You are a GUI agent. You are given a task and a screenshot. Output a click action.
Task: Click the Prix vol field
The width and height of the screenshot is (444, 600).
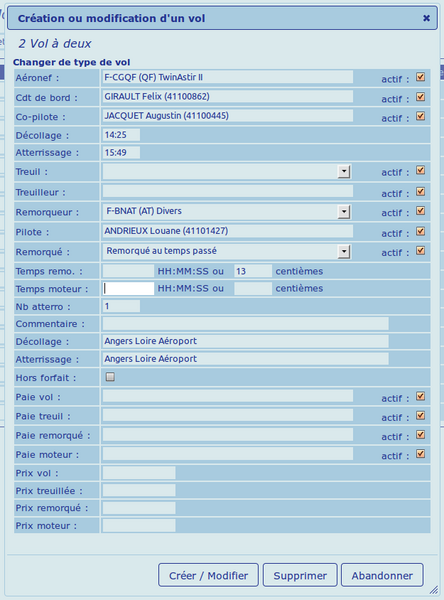pyautogui.click(x=139, y=473)
